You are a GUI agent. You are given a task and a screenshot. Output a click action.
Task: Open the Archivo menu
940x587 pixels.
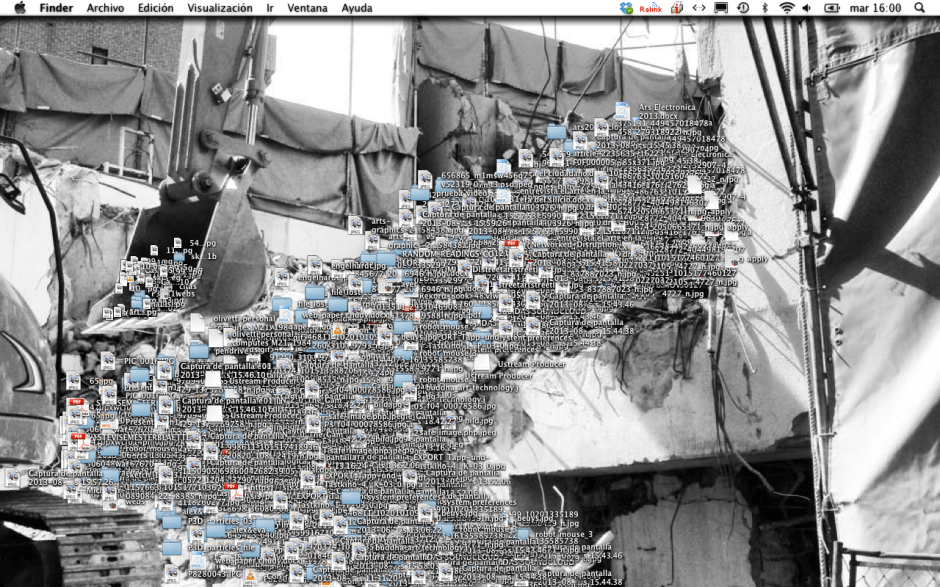click(x=106, y=8)
